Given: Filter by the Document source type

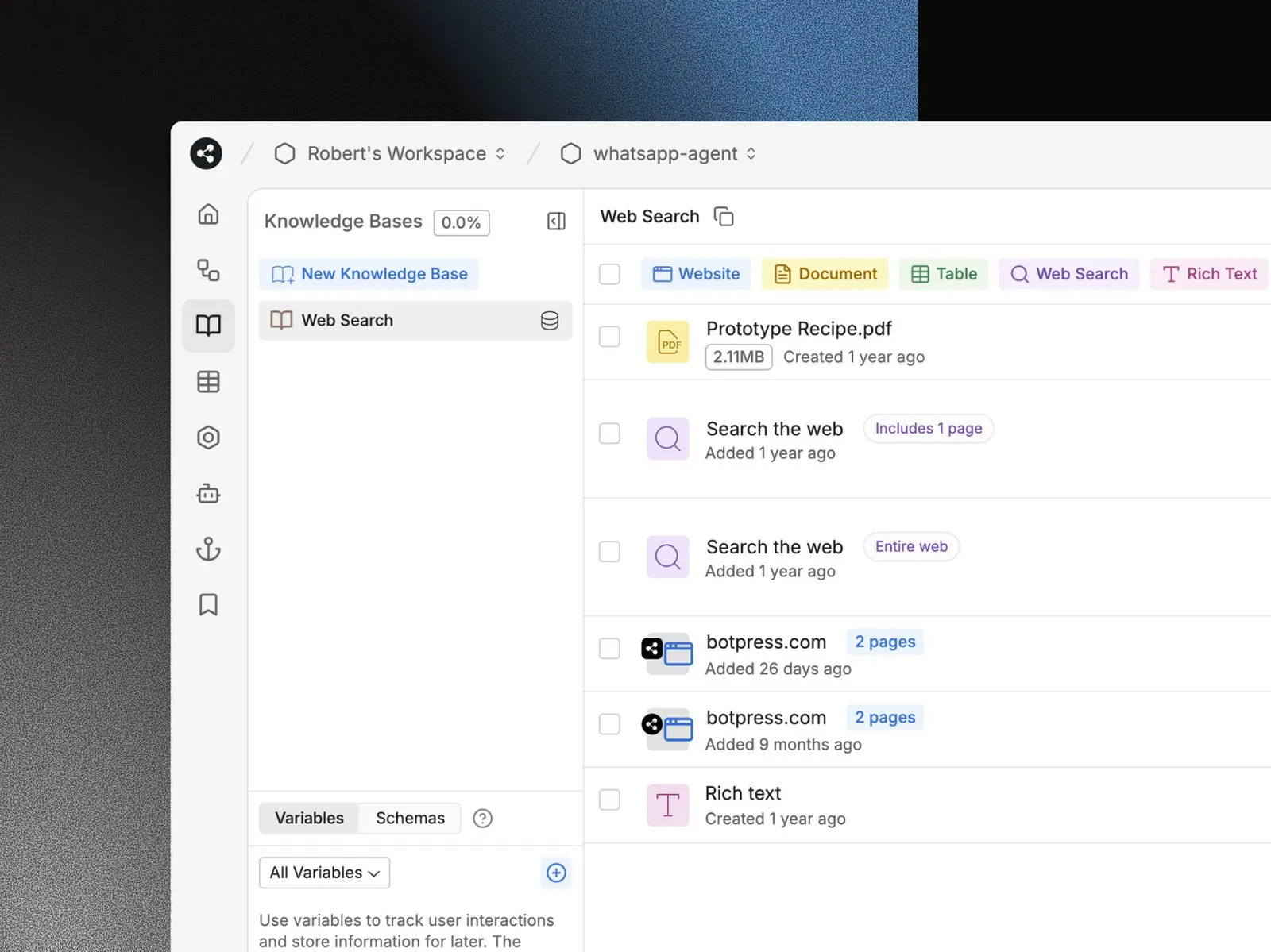Looking at the screenshot, I should pyautogui.click(x=825, y=274).
